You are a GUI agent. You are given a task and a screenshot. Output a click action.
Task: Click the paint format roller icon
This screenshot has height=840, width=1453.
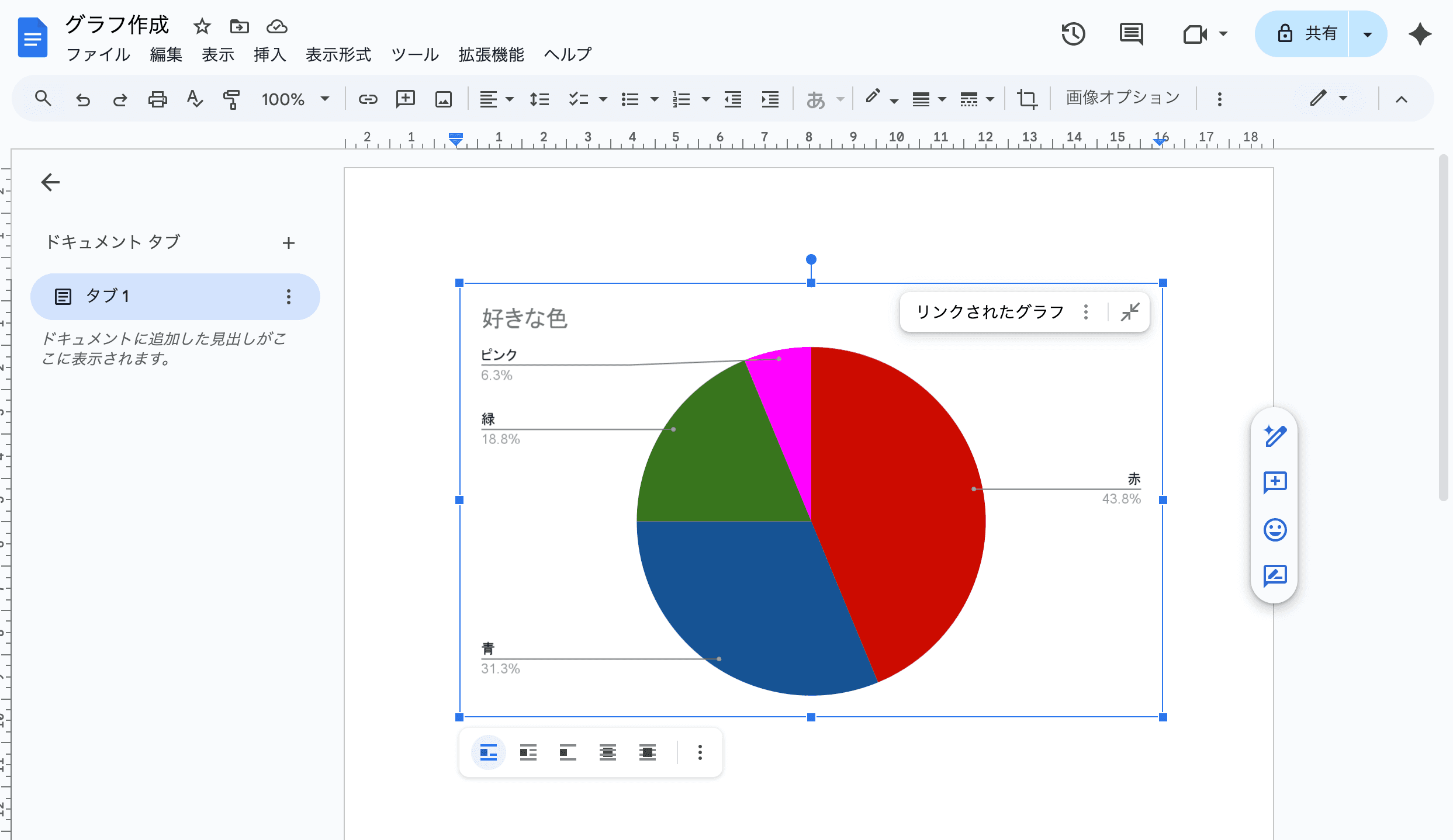pyautogui.click(x=231, y=99)
